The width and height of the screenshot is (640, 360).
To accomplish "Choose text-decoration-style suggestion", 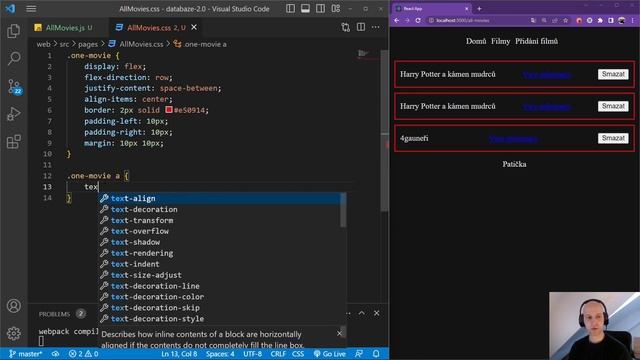I will click(x=220, y=319).
